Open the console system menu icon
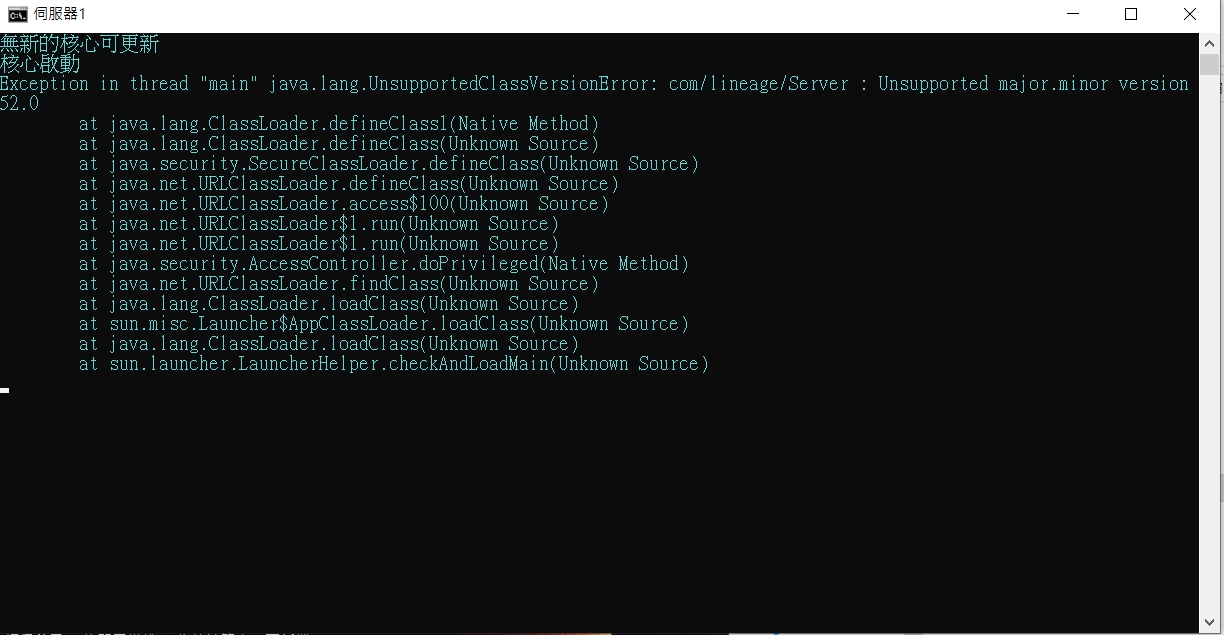The height and width of the screenshot is (635, 1224). point(17,14)
